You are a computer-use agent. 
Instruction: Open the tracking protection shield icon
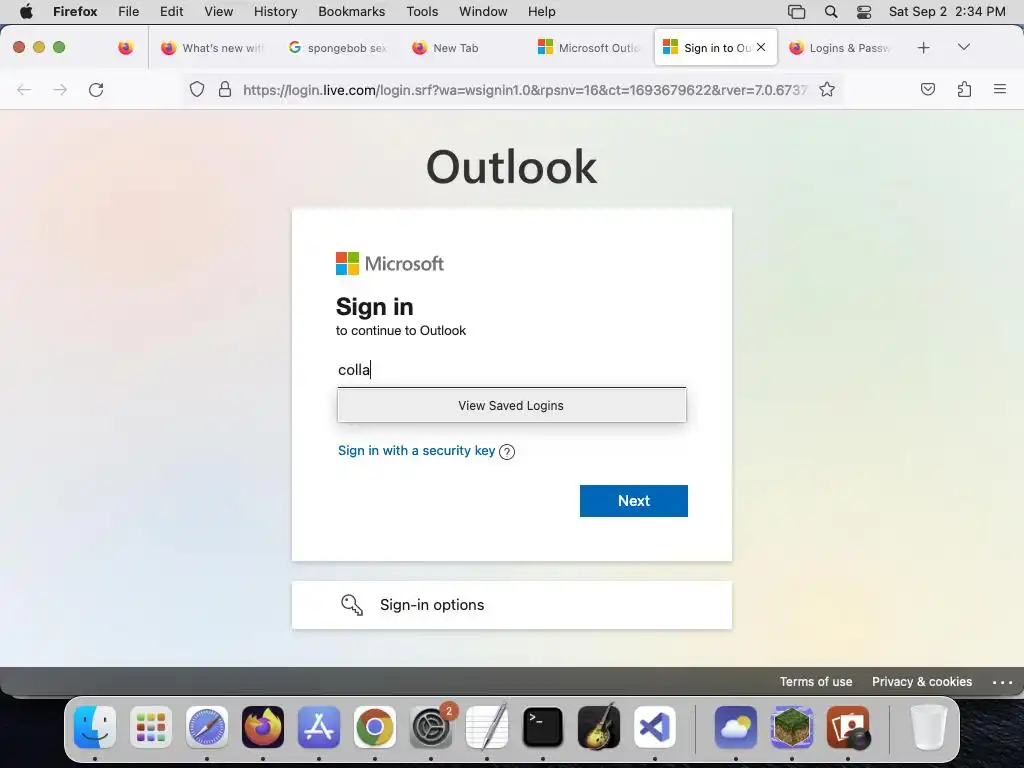[197, 89]
